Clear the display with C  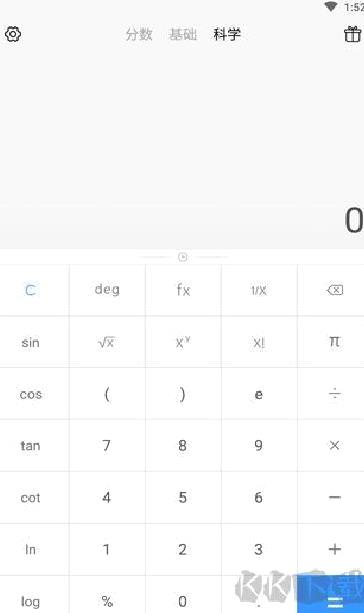pyautogui.click(x=30, y=290)
